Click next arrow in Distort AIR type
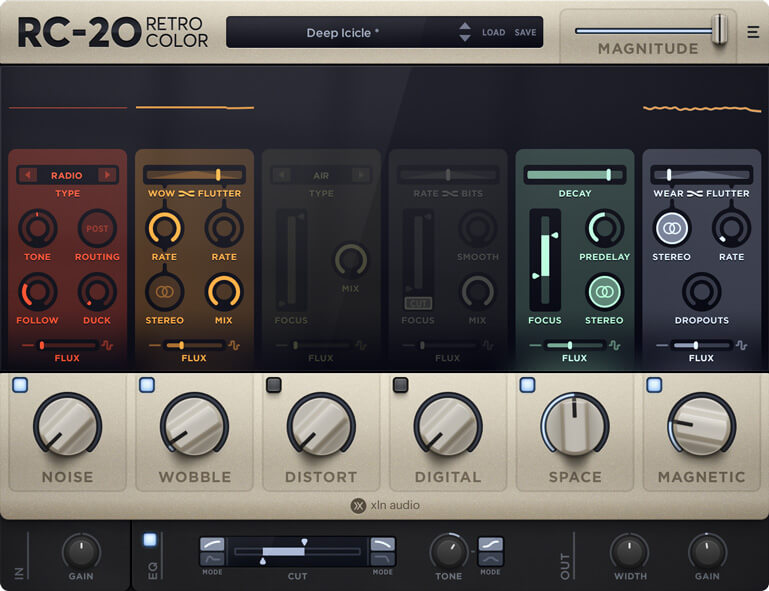The width and height of the screenshot is (769, 591). click(361, 175)
